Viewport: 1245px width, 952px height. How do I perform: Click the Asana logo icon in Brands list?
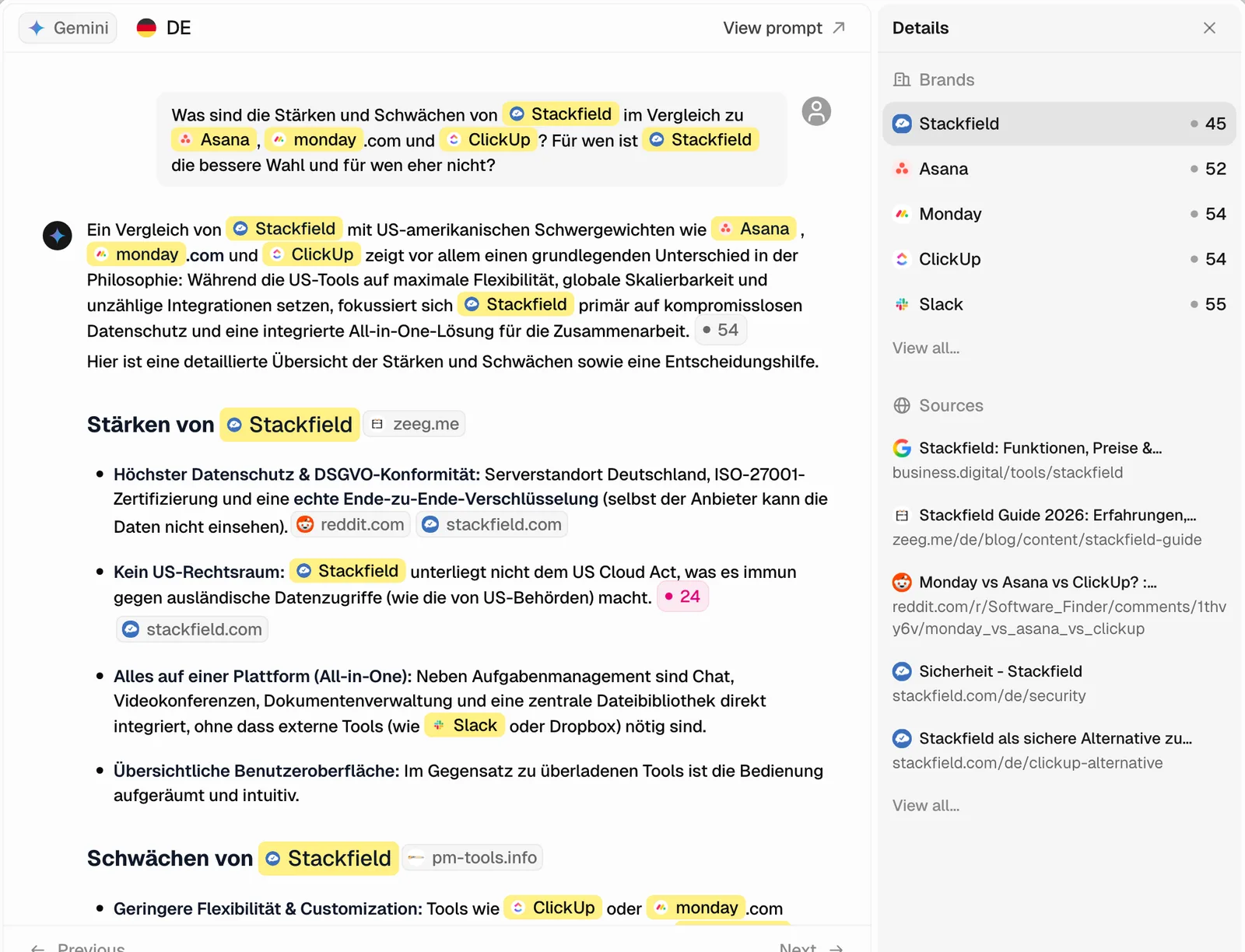(x=902, y=169)
